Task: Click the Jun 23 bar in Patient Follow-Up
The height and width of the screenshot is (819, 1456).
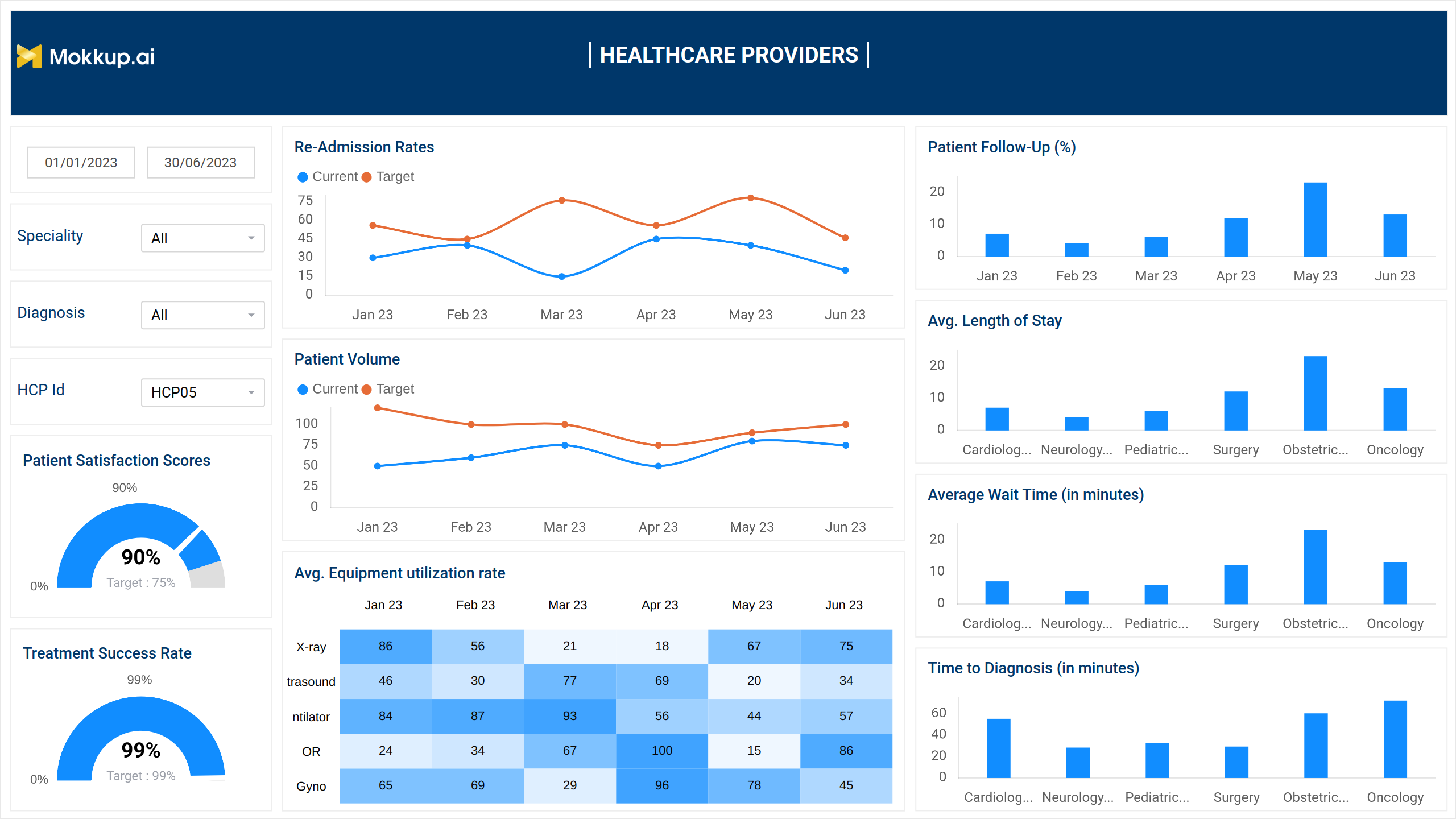Action: (x=1395, y=235)
